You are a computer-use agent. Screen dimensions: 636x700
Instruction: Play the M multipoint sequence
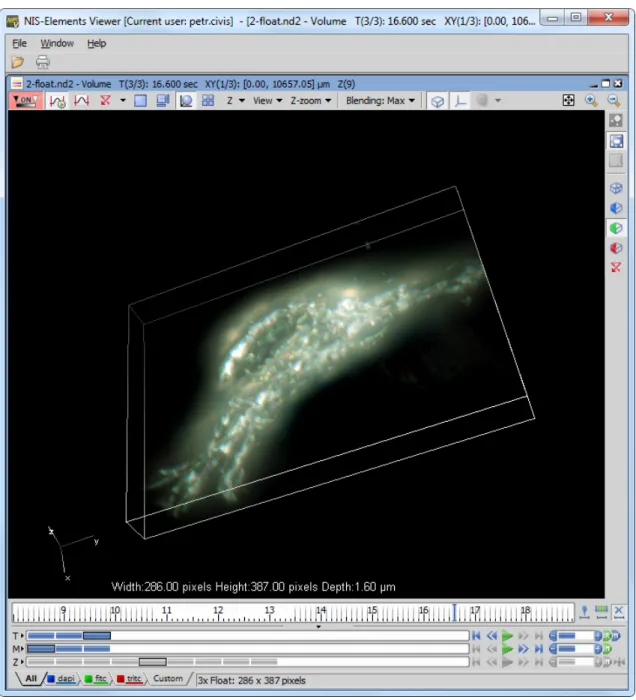click(507, 649)
